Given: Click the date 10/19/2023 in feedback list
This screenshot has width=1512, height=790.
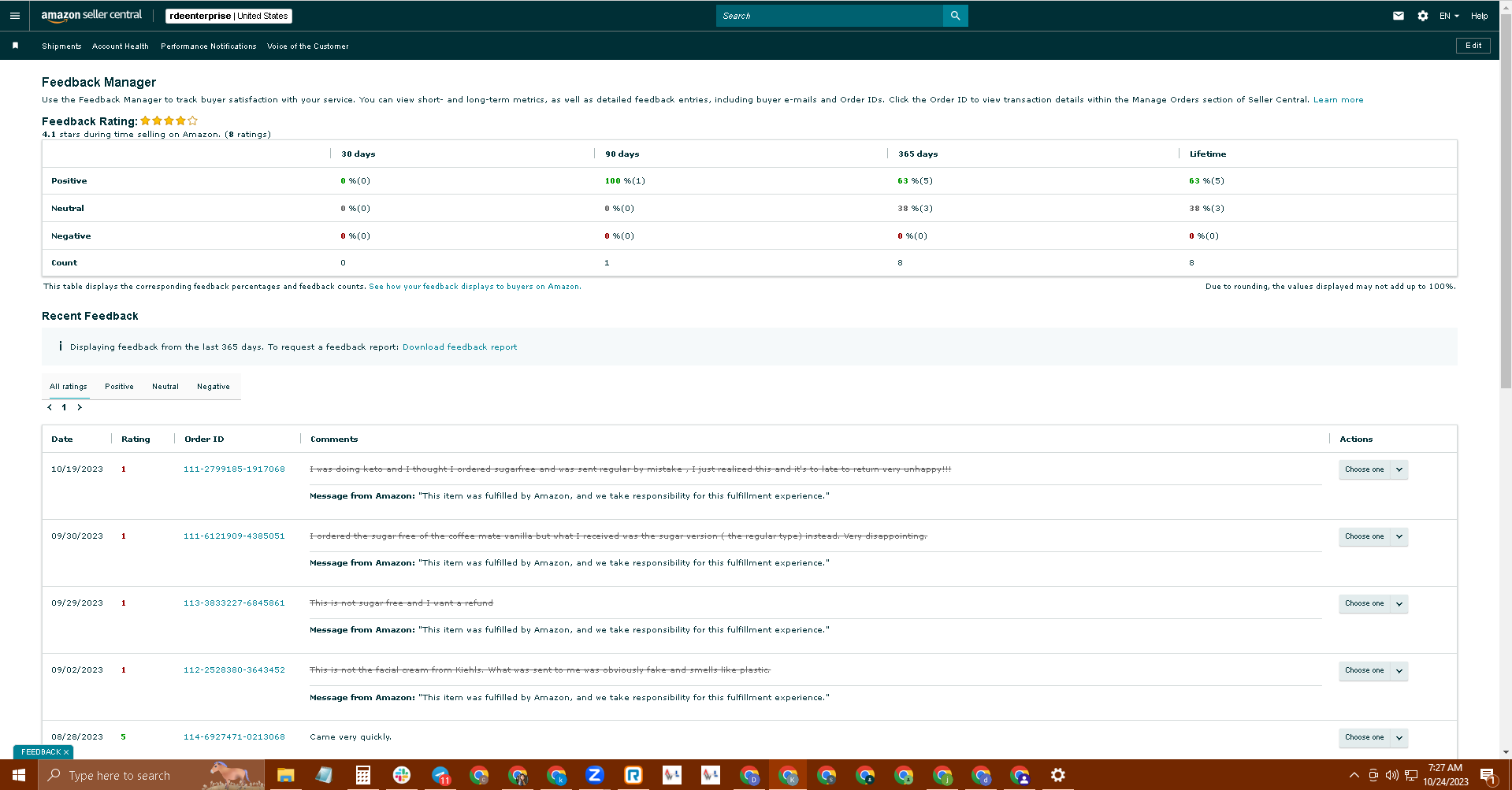Looking at the screenshot, I should (77, 469).
